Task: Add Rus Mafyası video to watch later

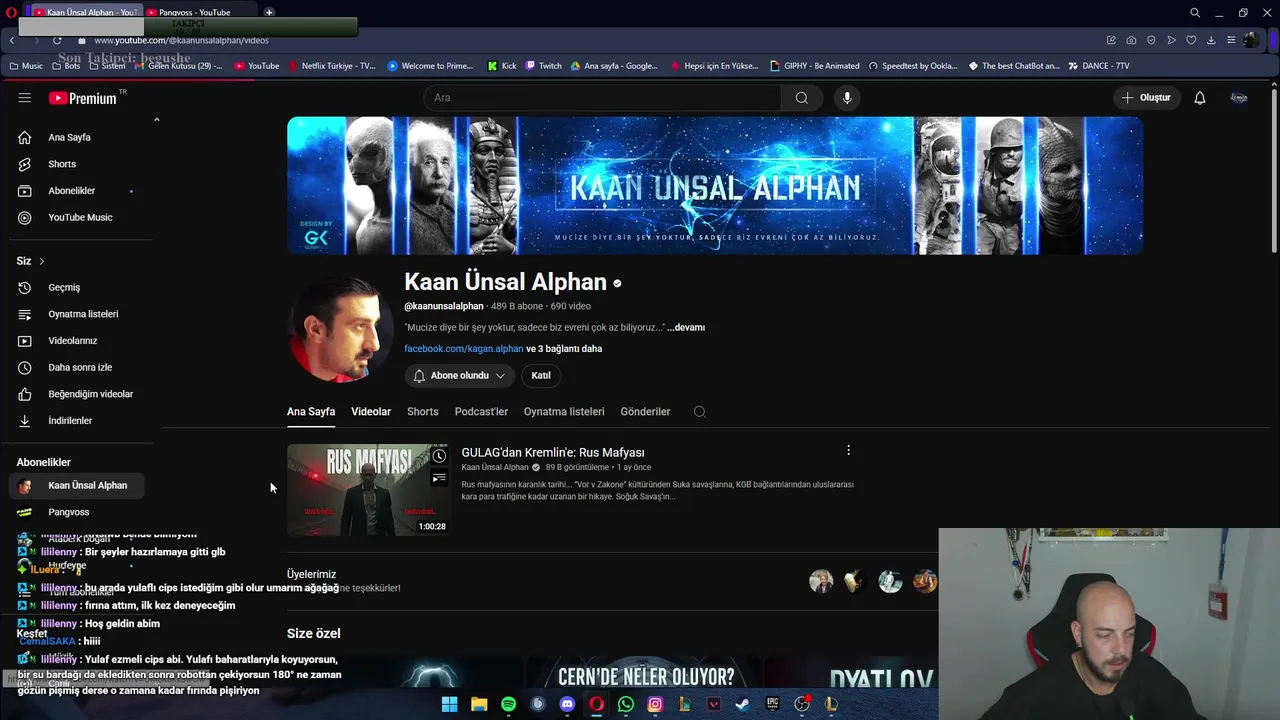Action: (x=439, y=456)
